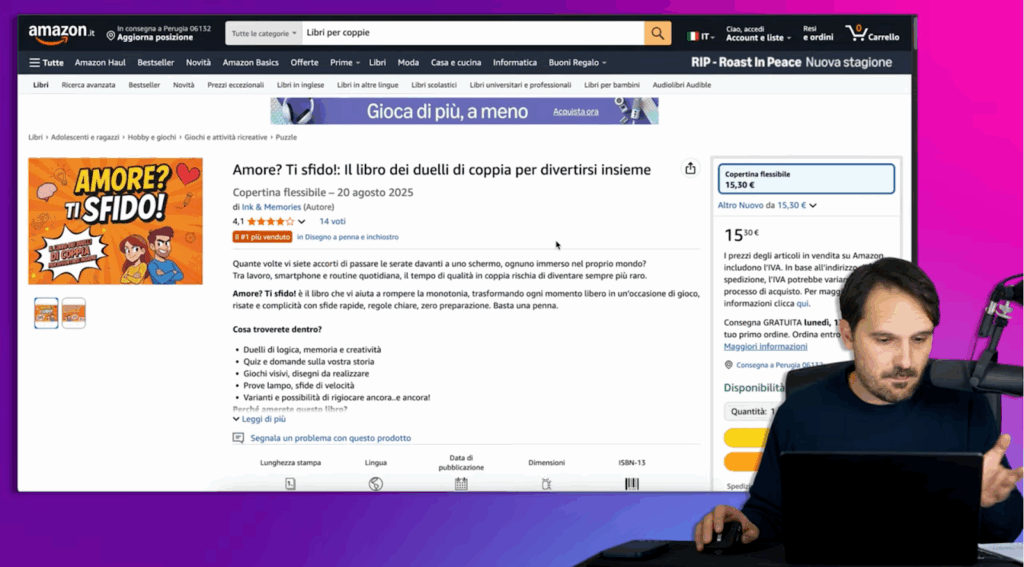The image size is (1024, 567).
Task: Click the share icon beside the title
Action: click(690, 169)
